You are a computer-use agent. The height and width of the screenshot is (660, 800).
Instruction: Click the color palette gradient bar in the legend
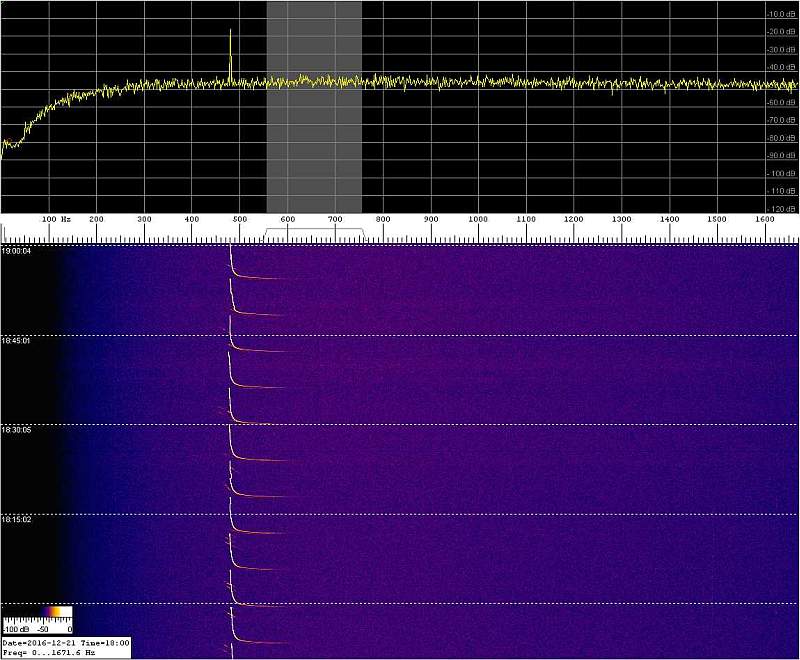pos(37,613)
